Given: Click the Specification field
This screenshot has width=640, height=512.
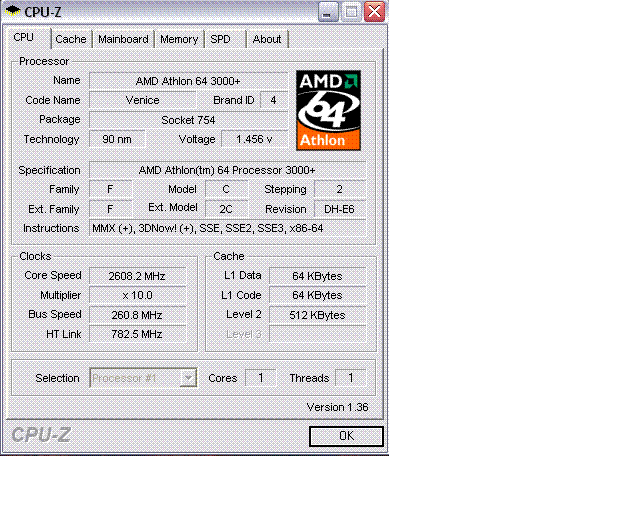Looking at the screenshot, I should 227,170.
